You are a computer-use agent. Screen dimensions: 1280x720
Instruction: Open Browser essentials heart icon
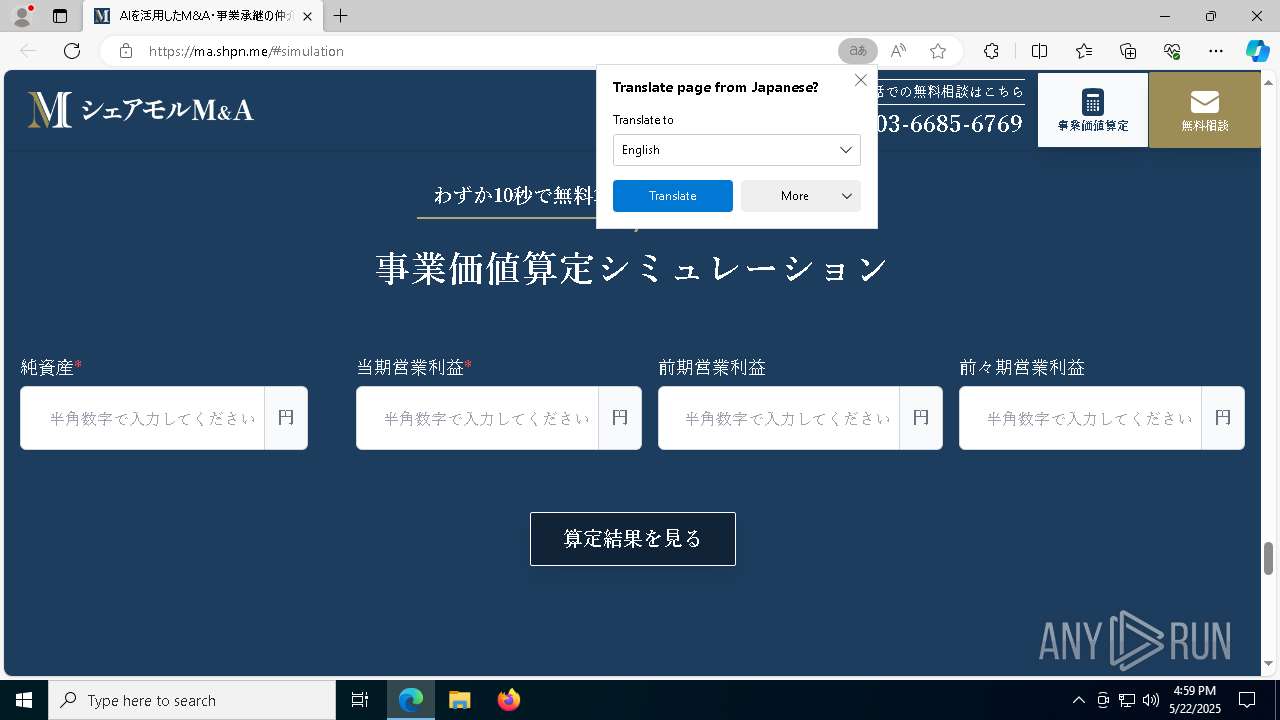point(1172,51)
